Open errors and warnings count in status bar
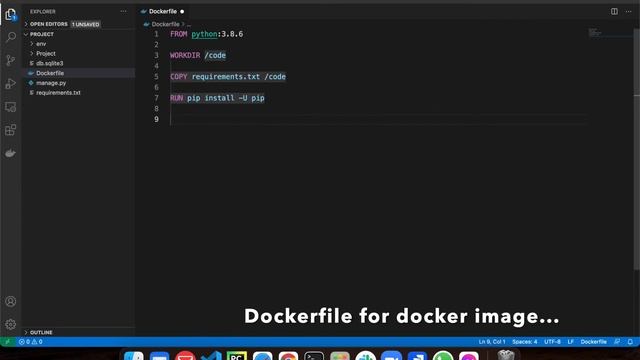 coord(31,342)
